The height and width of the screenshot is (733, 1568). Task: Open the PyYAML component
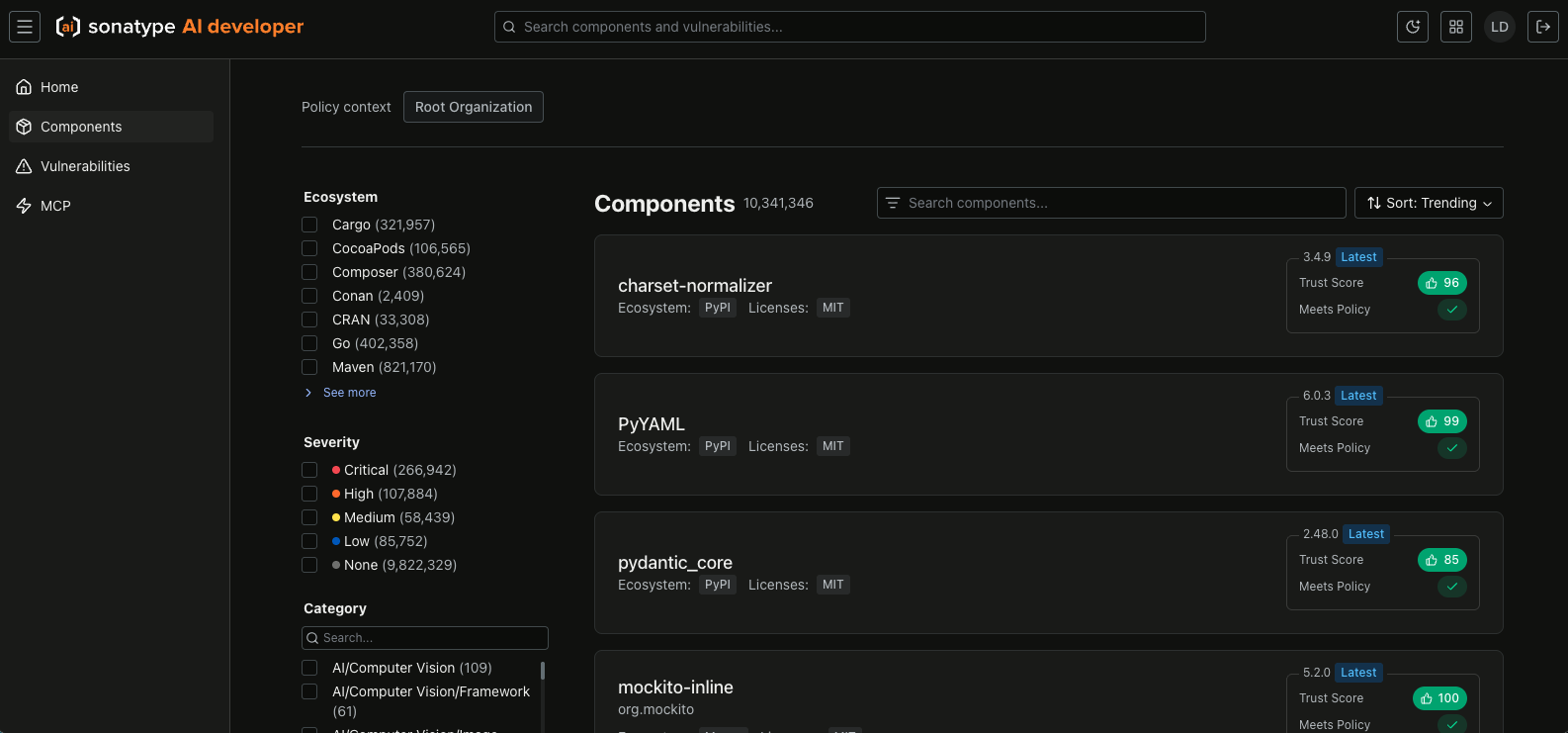click(652, 424)
